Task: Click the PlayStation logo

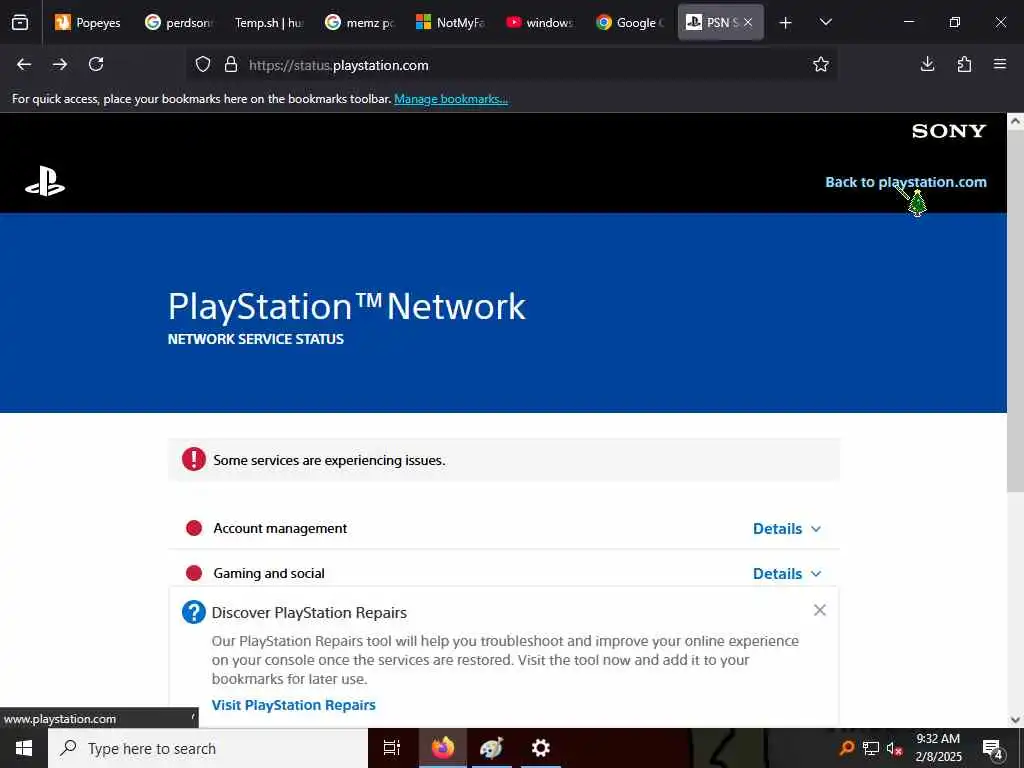Action: [45, 181]
